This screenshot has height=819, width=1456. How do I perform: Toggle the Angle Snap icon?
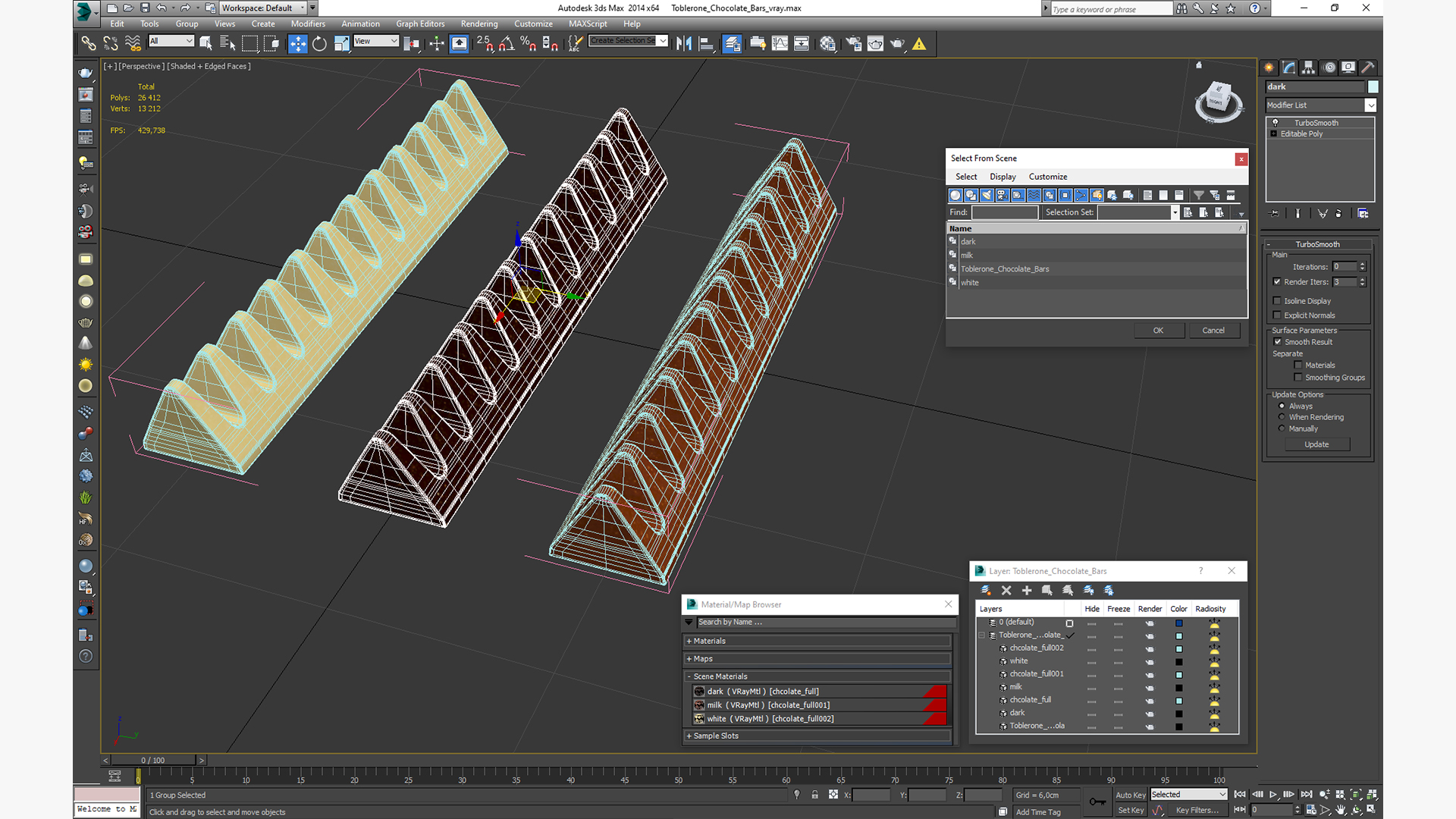click(507, 43)
